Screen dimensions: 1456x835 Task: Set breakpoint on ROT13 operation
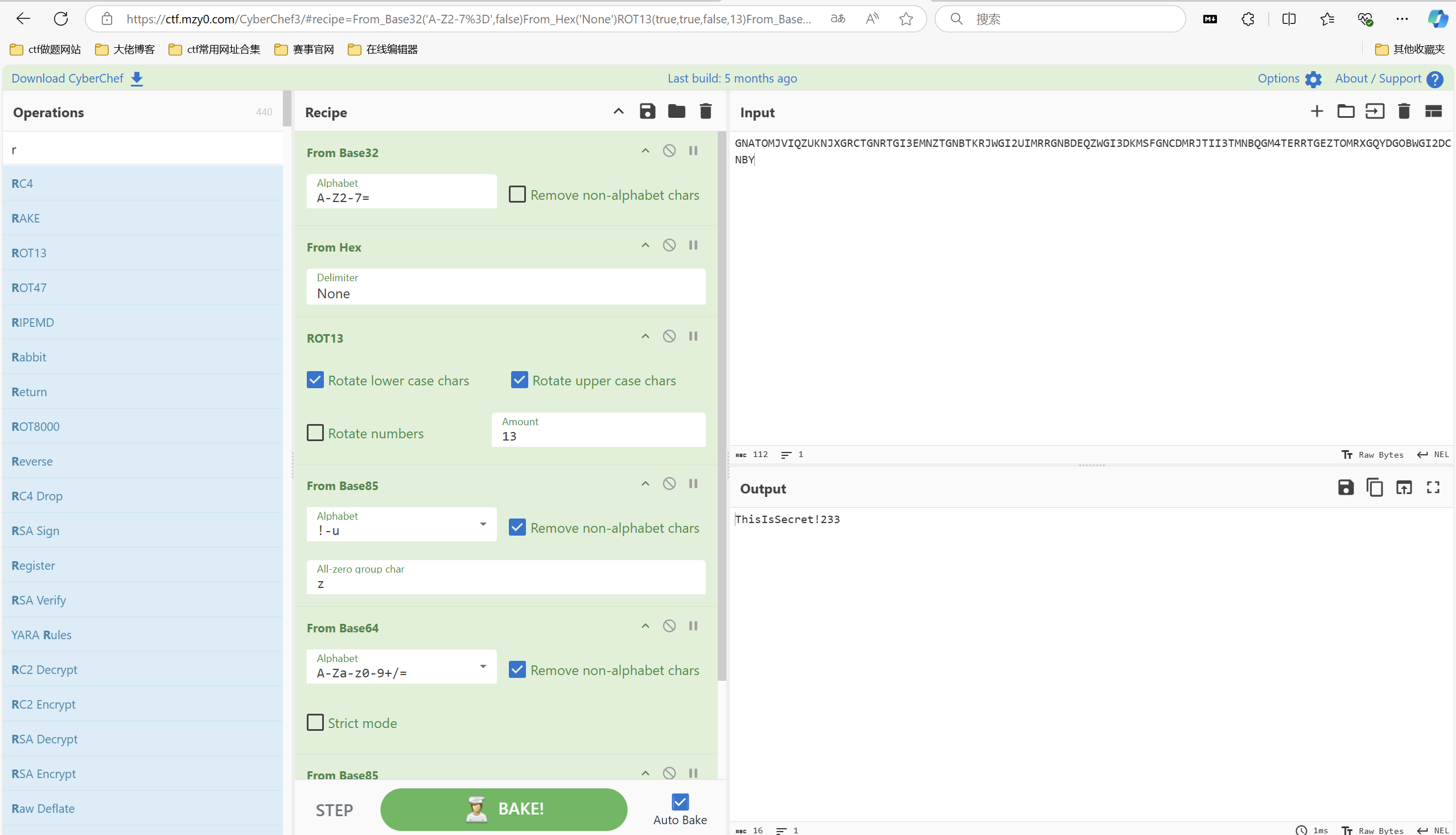[693, 336]
